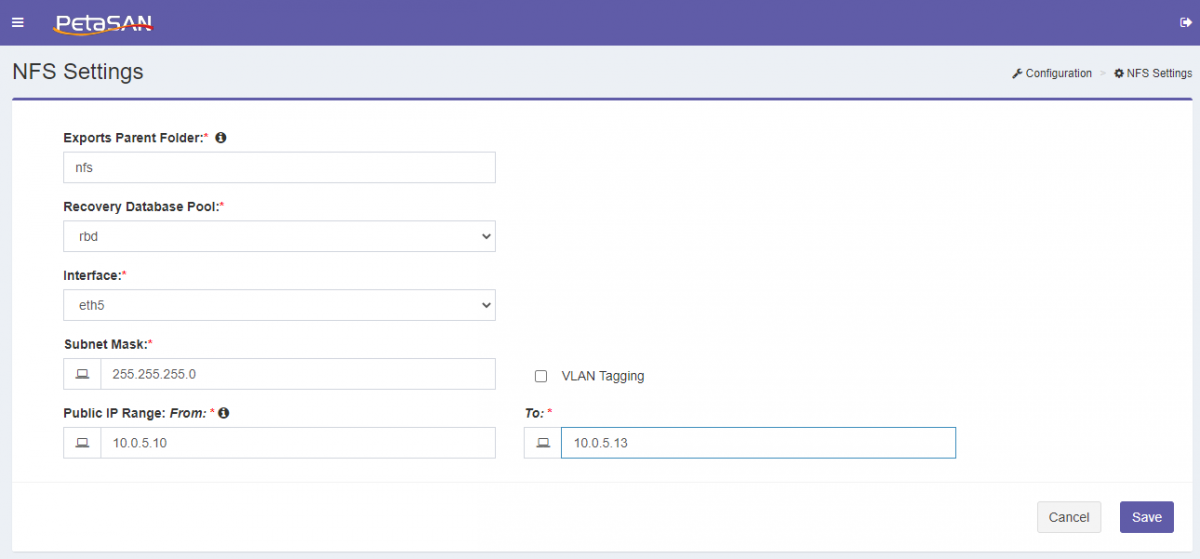Focus the Exports Parent Folder field

(x=279, y=167)
